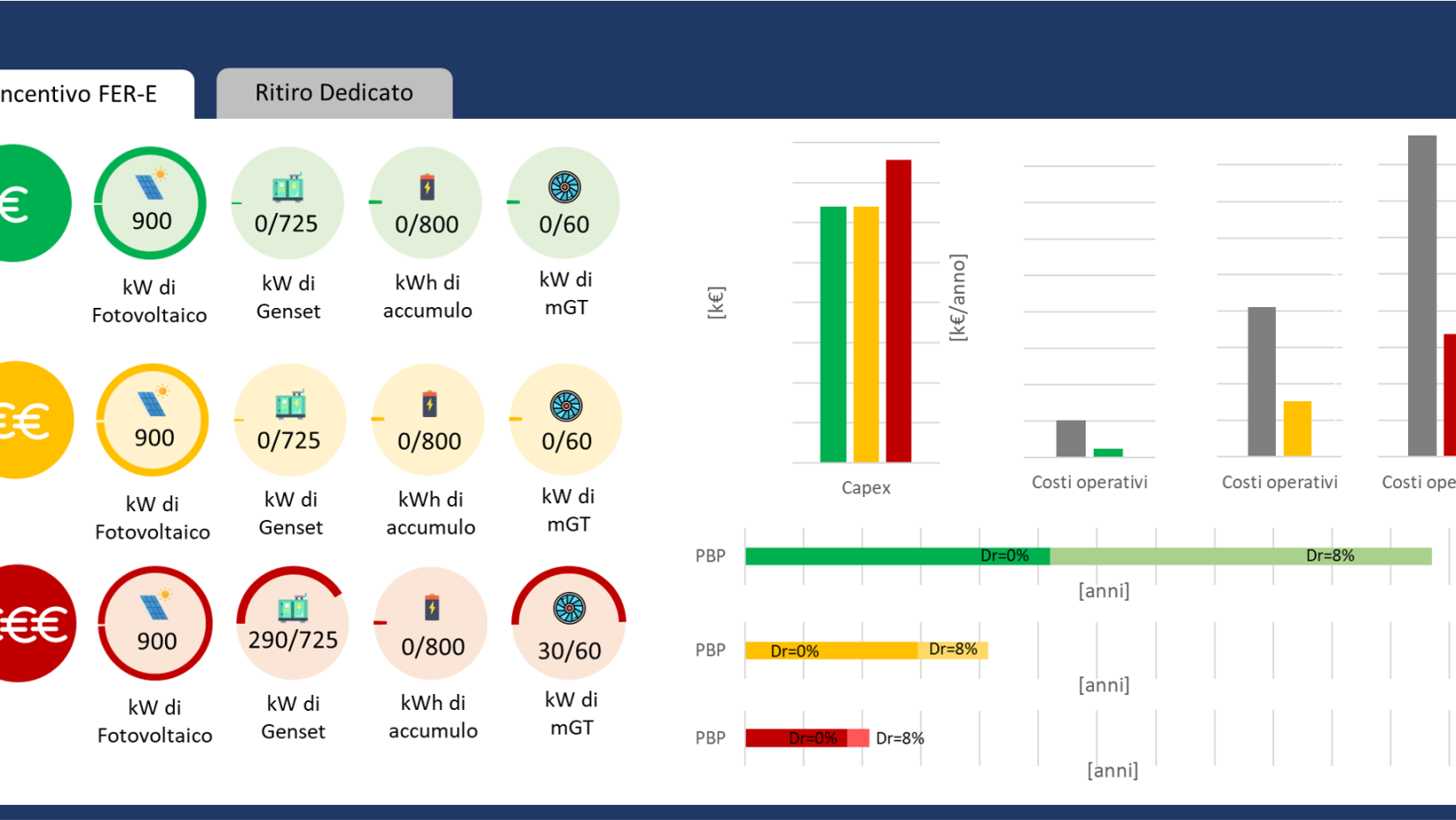Click the red Capex bar
The height and width of the screenshot is (820, 1456).
898,311
